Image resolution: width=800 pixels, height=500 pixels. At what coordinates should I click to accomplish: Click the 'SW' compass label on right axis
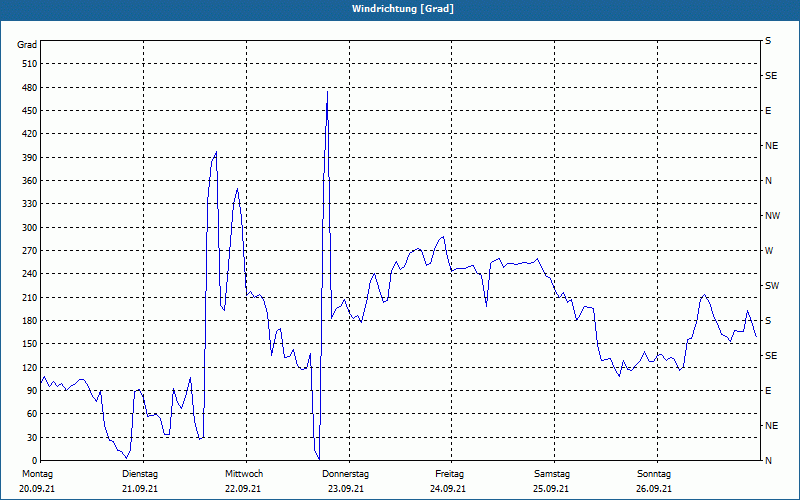pyautogui.click(x=772, y=286)
